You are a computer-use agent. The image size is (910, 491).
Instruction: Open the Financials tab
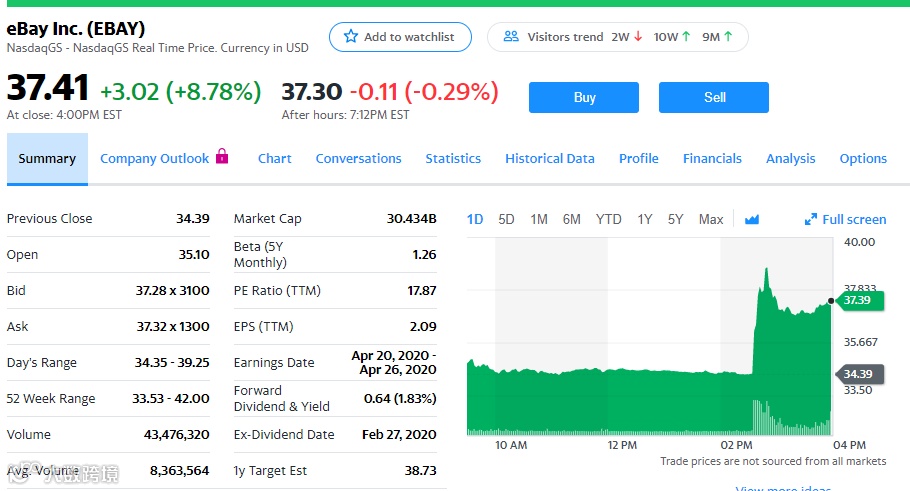click(x=712, y=158)
